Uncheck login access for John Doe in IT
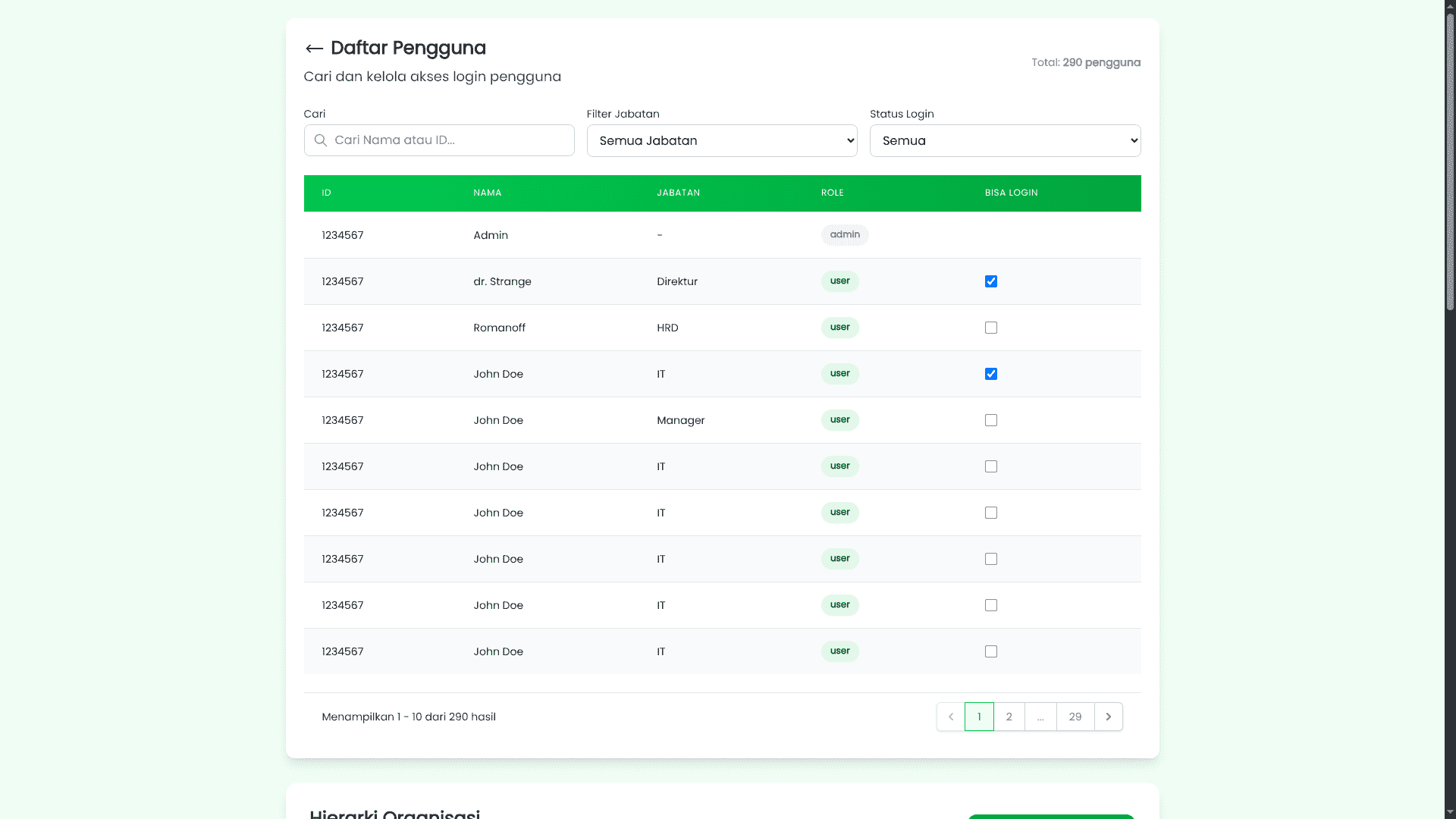The width and height of the screenshot is (1456, 819). [x=990, y=374]
